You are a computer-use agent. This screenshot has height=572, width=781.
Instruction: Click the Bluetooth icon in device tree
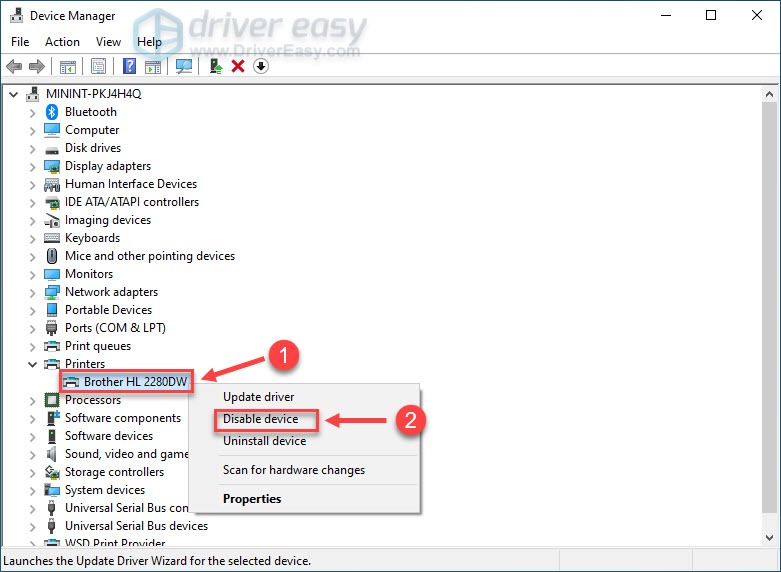[x=52, y=112]
